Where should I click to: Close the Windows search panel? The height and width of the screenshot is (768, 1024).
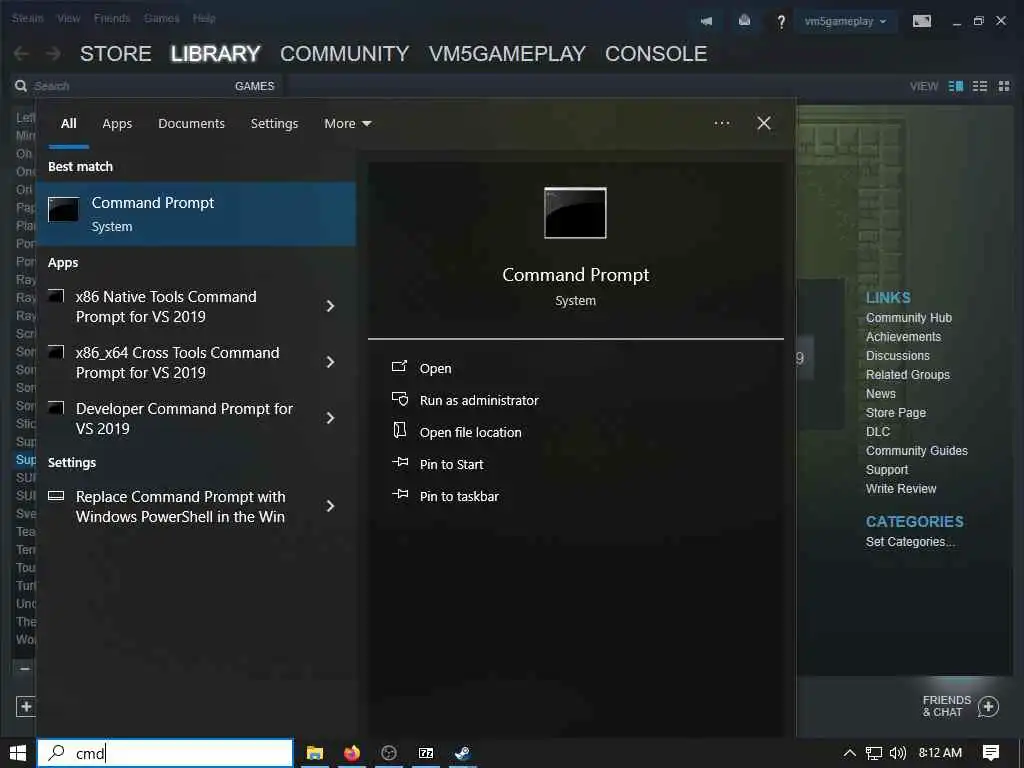click(763, 123)
